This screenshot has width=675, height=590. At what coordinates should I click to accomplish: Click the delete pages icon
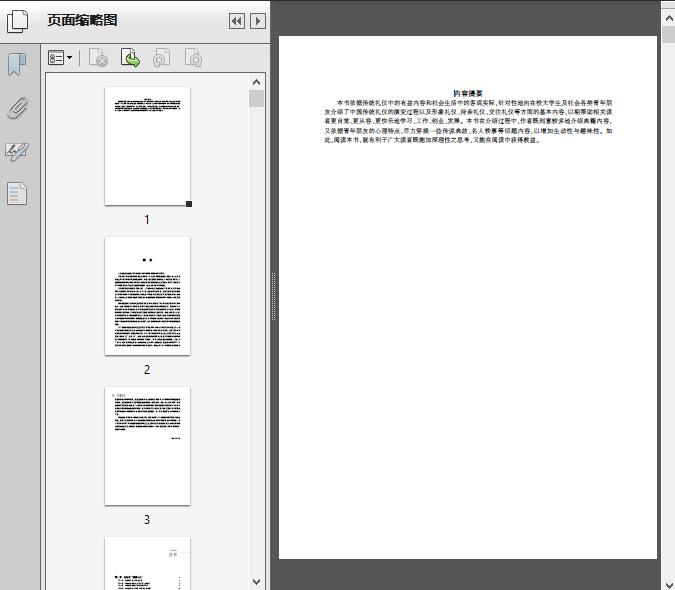pos(98,59)
